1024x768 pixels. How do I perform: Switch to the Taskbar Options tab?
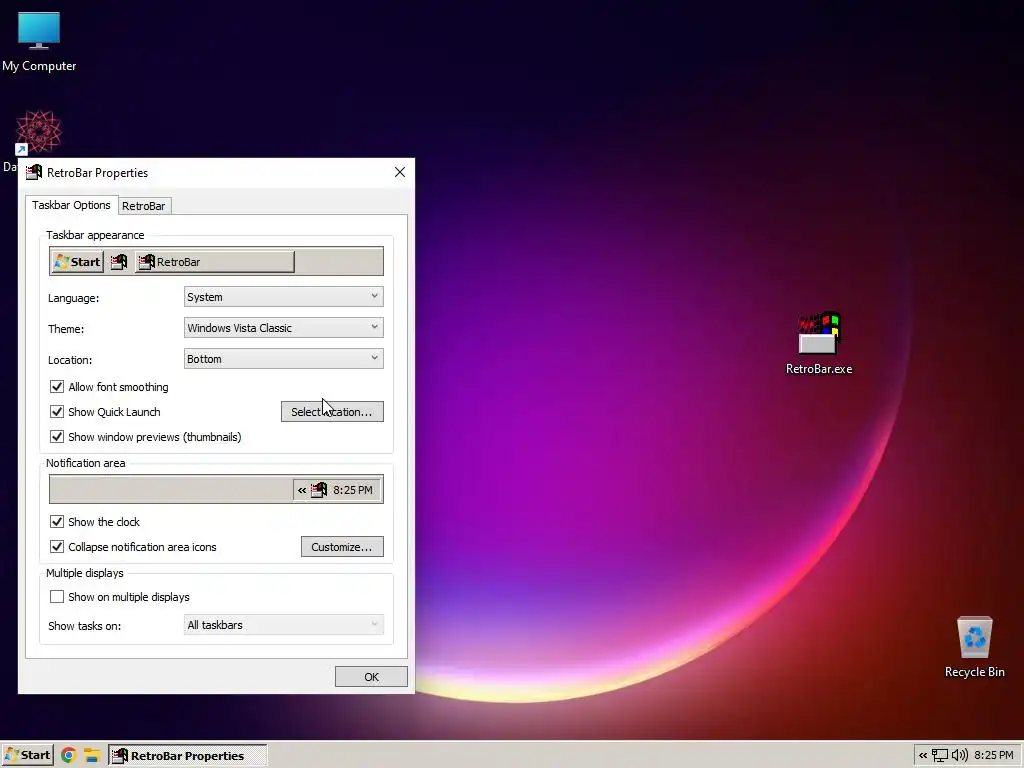[x=71, y=205]
